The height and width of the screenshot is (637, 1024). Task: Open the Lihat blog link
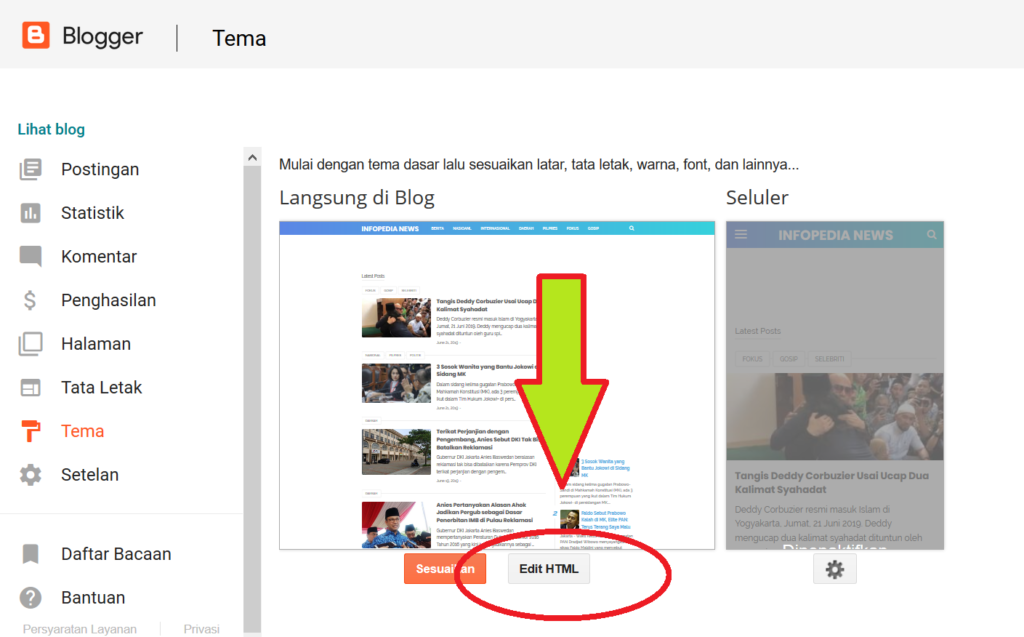click(x=51, y=129)
